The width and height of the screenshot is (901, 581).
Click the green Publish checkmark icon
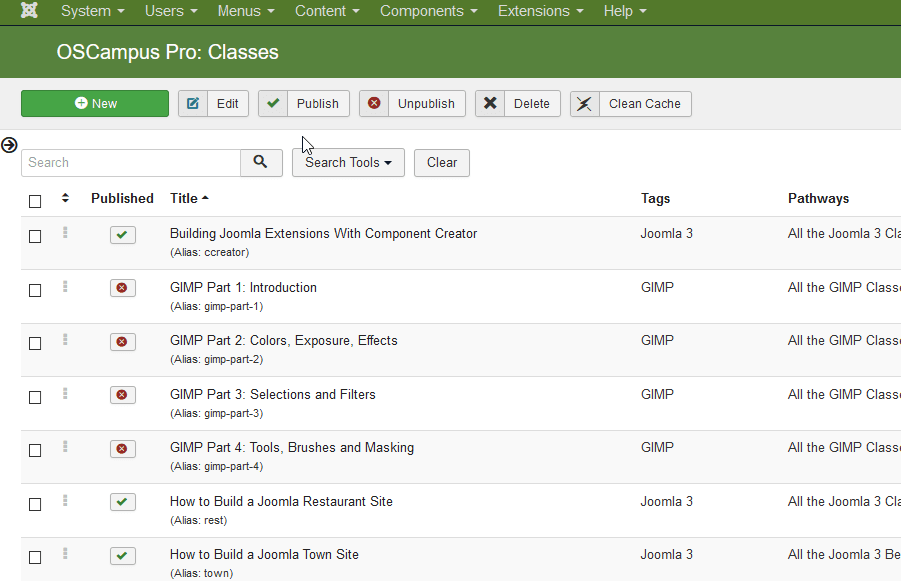pyautogui.click(x=273, y=103)
